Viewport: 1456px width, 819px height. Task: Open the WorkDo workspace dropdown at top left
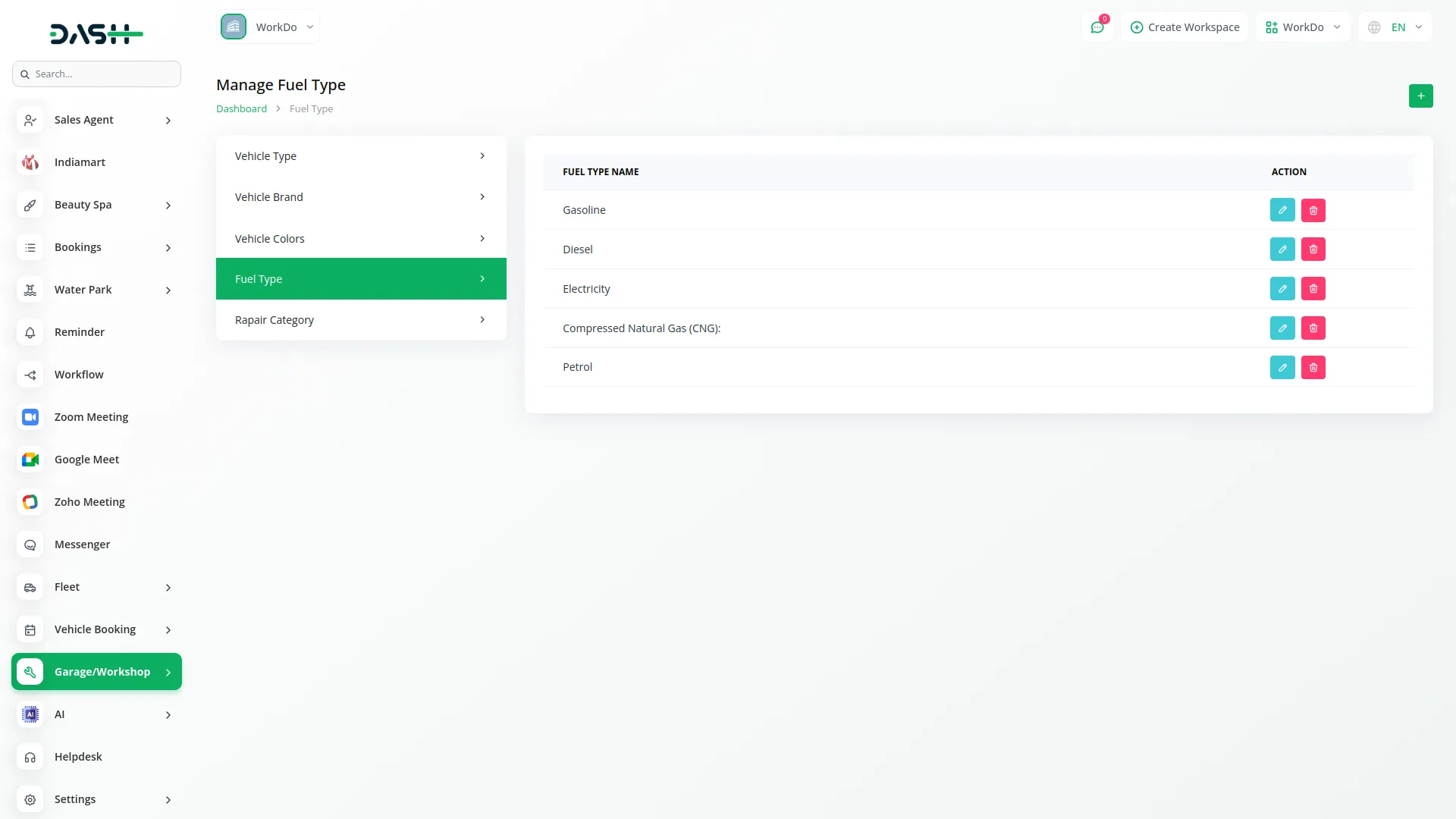268,27
